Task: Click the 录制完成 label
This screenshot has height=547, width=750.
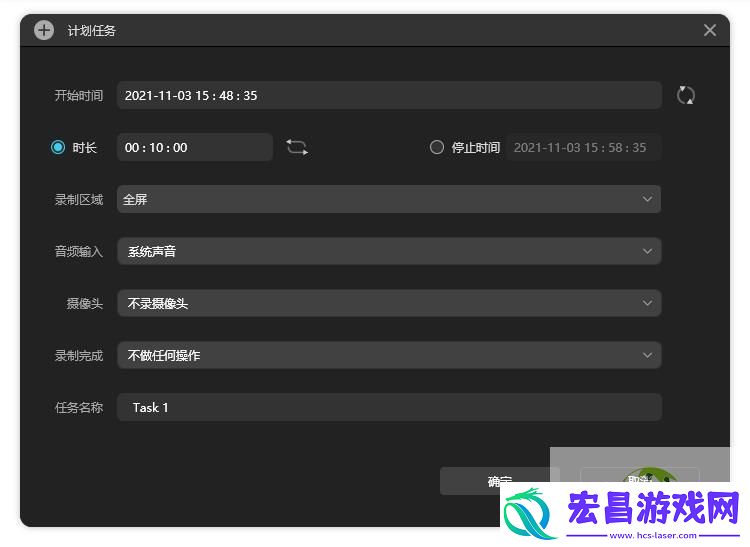Action: click(79, 355)
